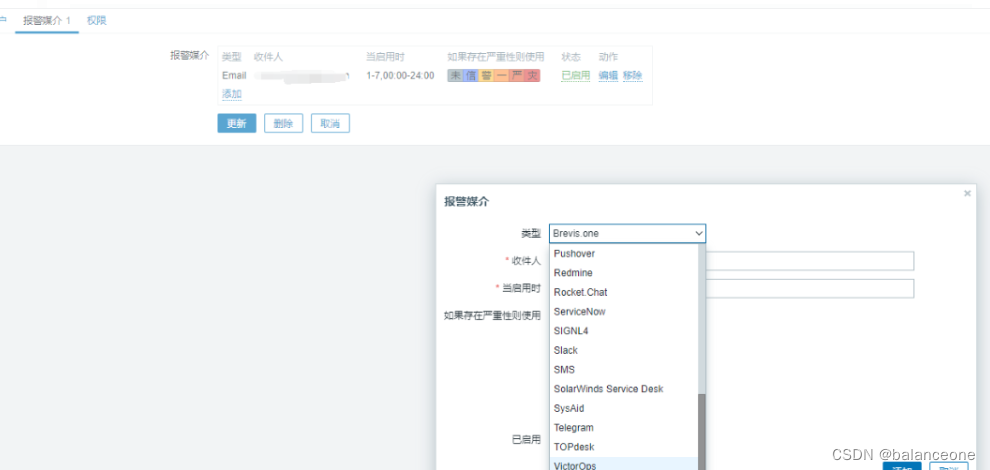Switch to the 报警媒介 tab

point(47,21)
